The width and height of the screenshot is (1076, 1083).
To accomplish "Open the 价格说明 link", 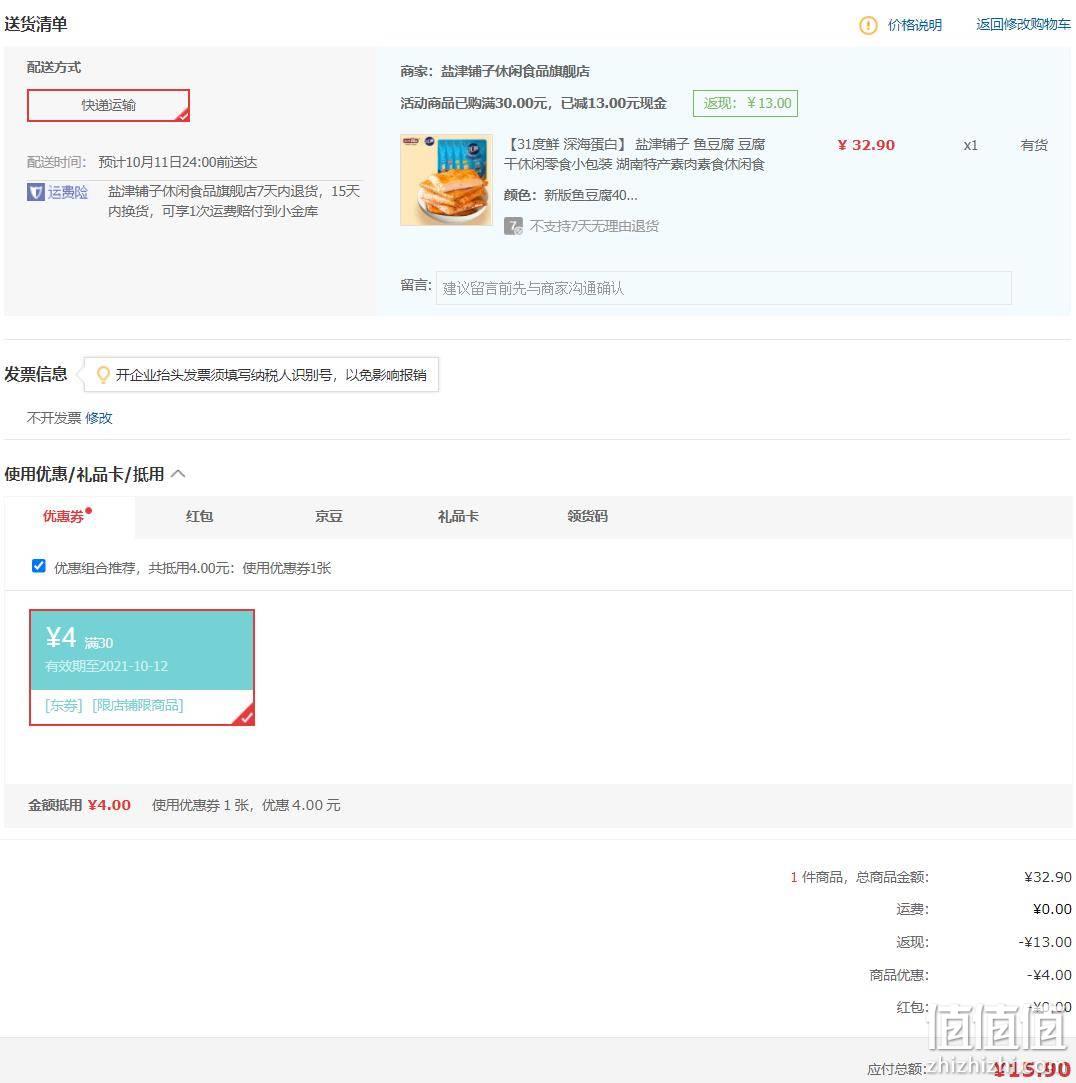I will (x=914, y=25).
